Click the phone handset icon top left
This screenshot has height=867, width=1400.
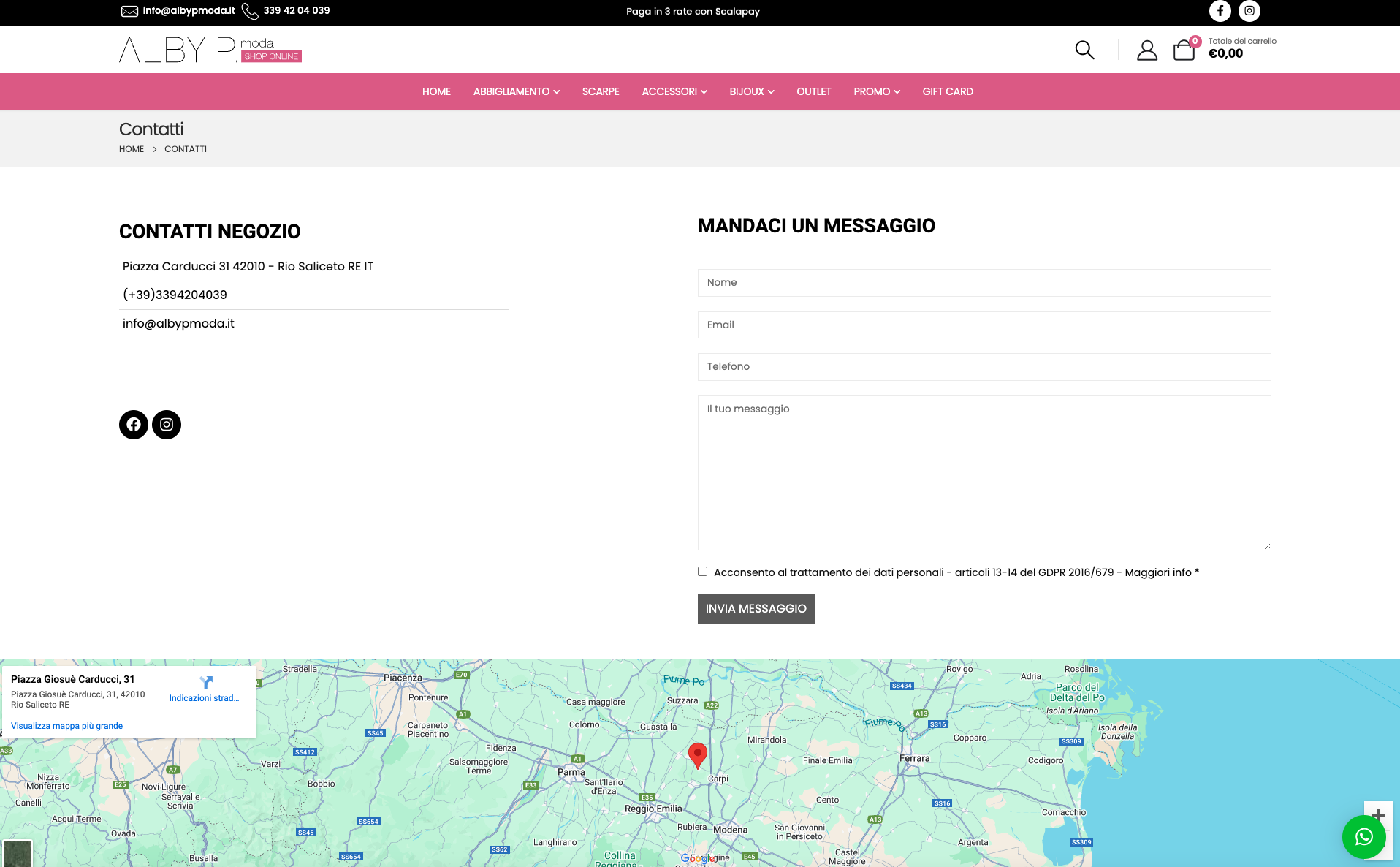click(250, 11)
